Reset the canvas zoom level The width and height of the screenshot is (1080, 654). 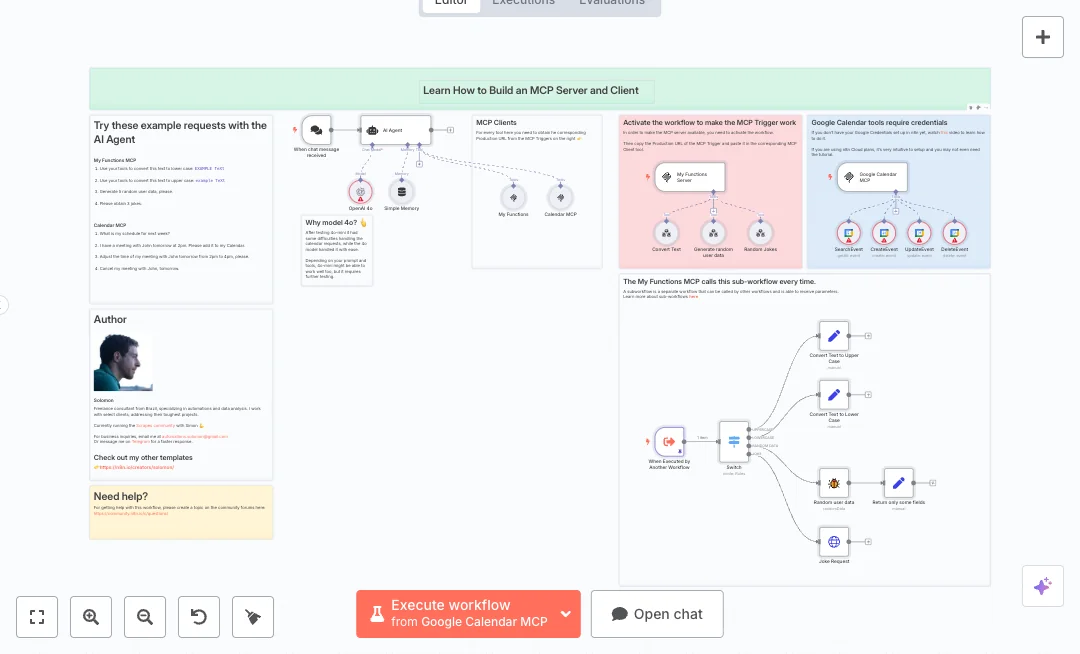199,617
